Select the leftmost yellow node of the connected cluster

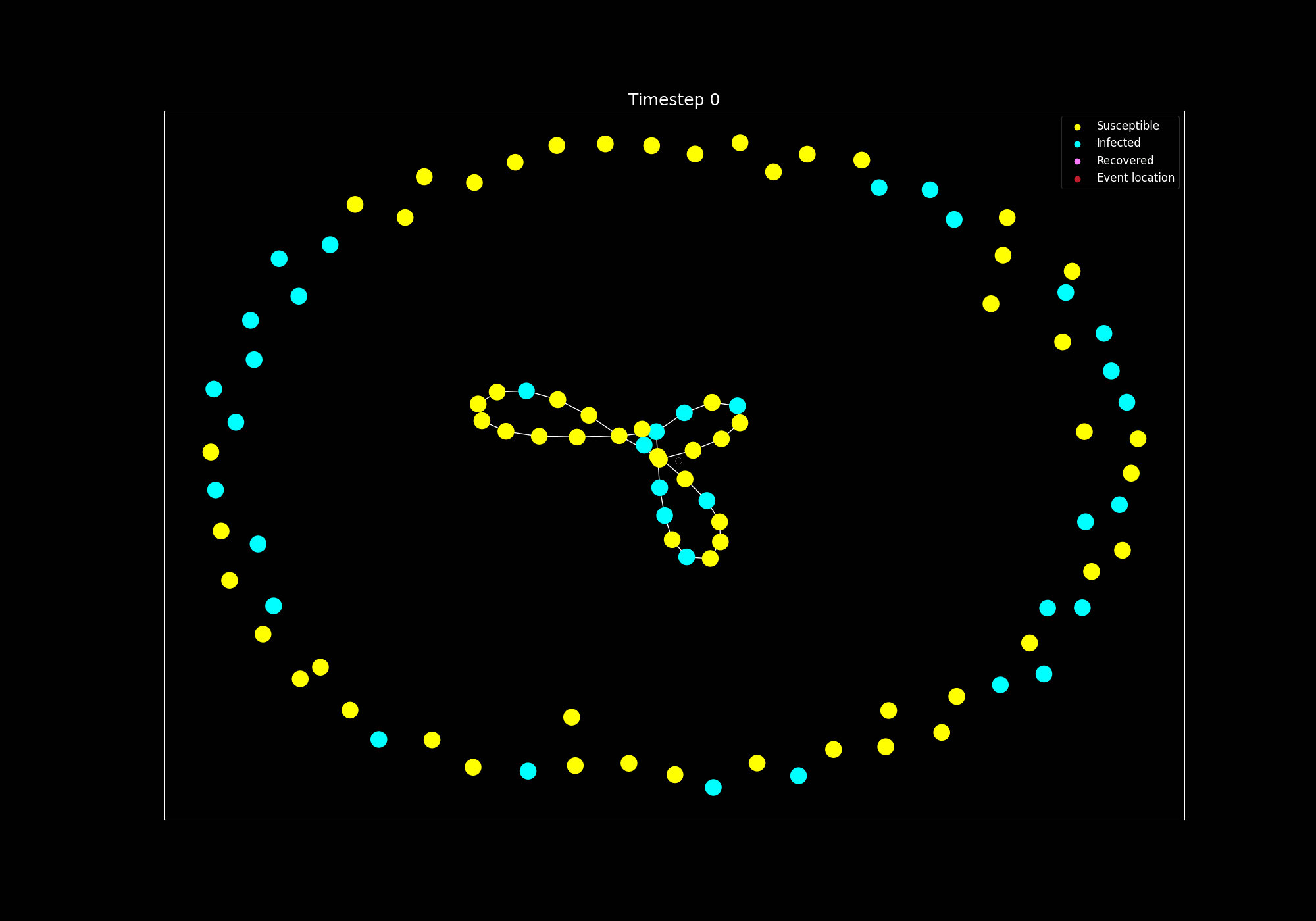[478, 404]
